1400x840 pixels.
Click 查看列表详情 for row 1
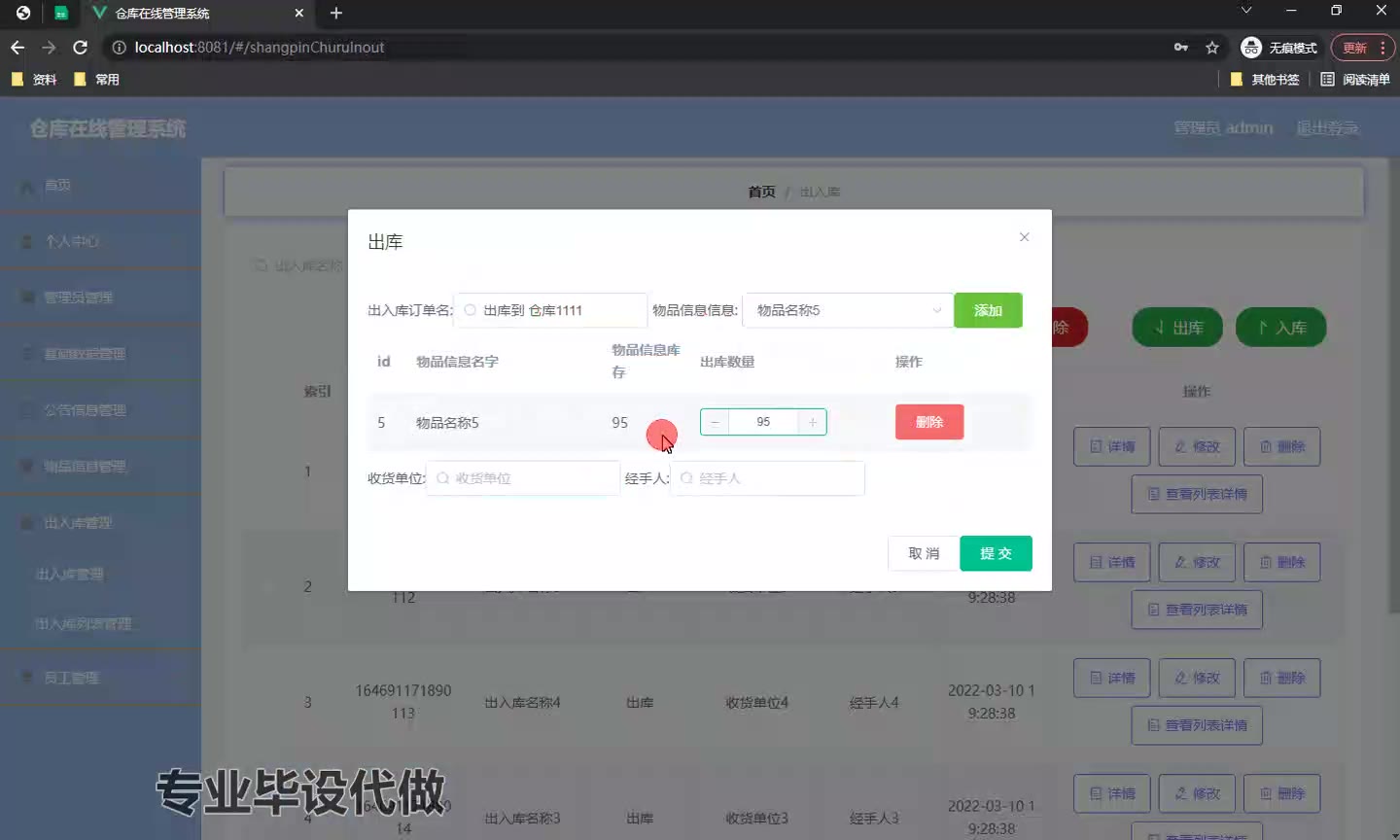coord(1197,494)
